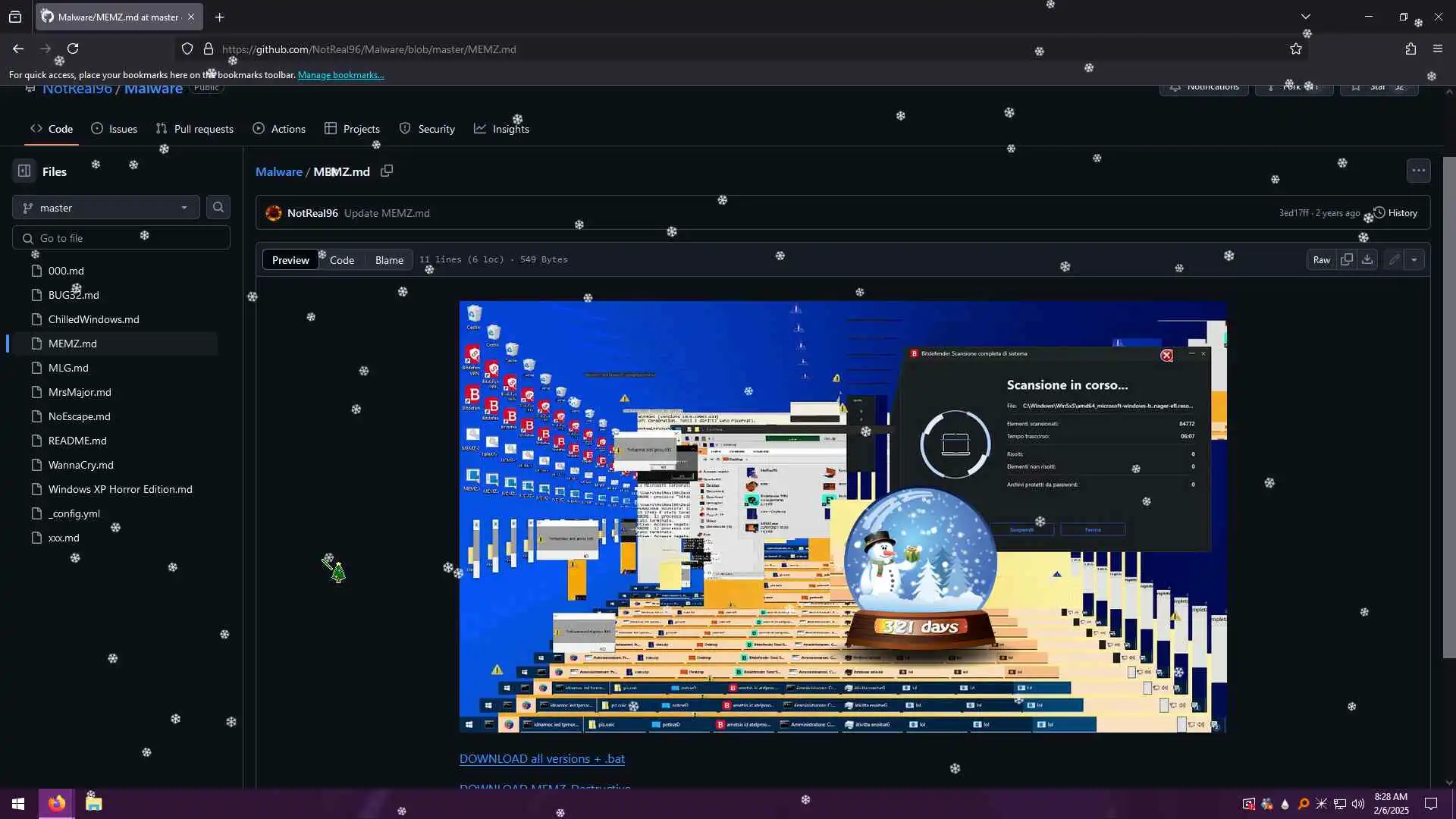Click the search files magnifier button
Viewport: 1456px width, 819px height.
point(218,207)
